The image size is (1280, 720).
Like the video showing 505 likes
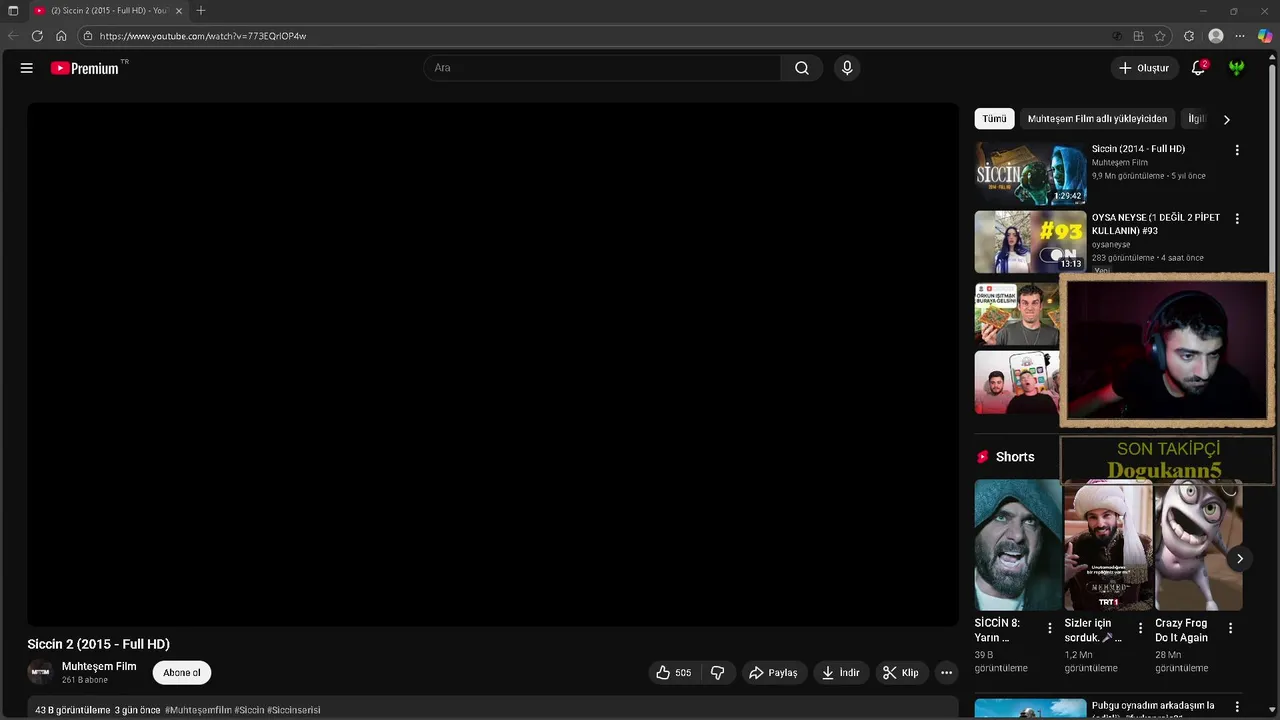pos(674,673)
